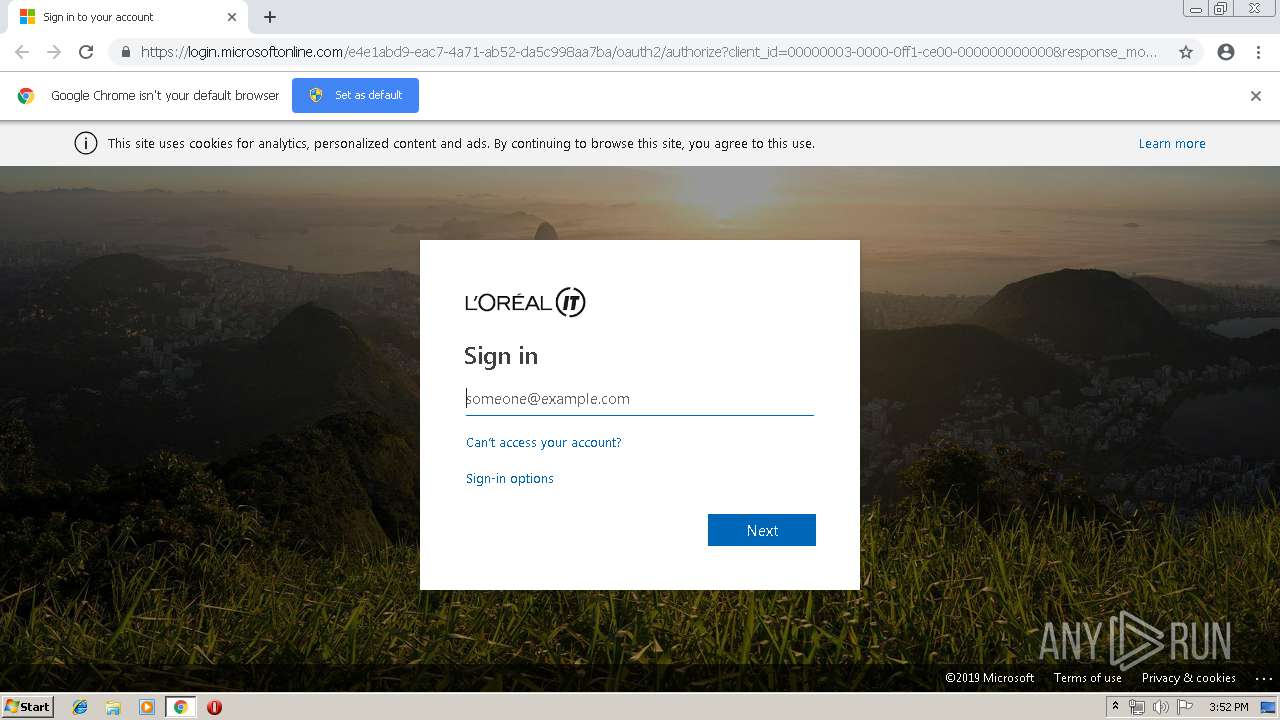Click the Action Center flag tray icon
This screenshot has width=1280, height=720.
[1185, 707]
